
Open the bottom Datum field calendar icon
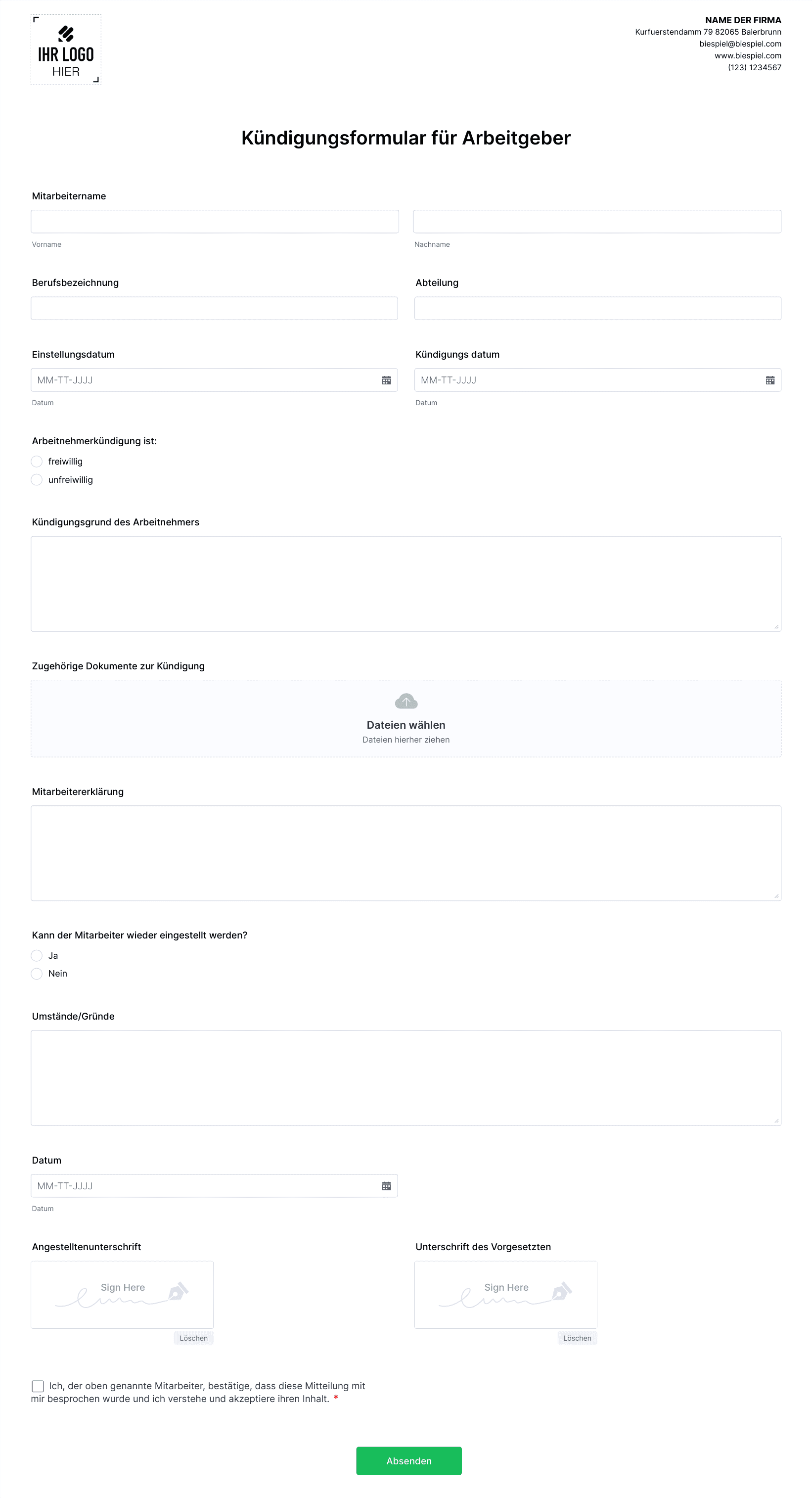pos(386,1186)
